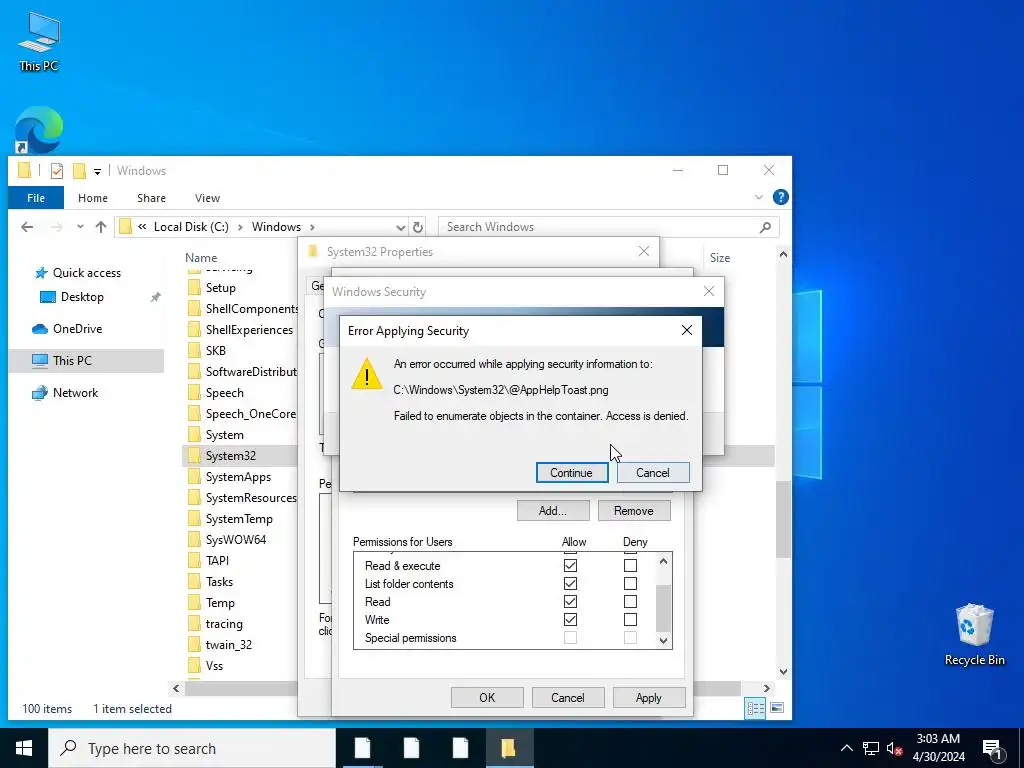
Task: Open Microsoft Edge desktop shortcut
Action: pos(39,130)
